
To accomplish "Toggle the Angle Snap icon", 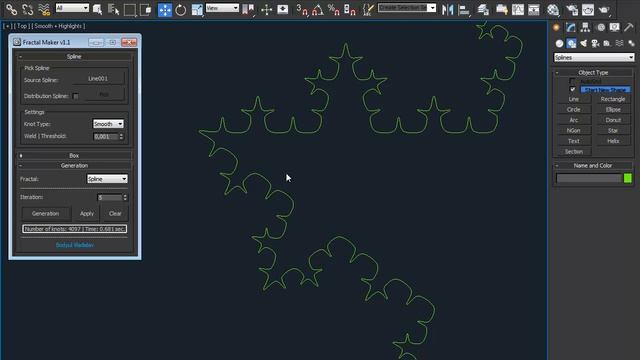I will 318,9.
